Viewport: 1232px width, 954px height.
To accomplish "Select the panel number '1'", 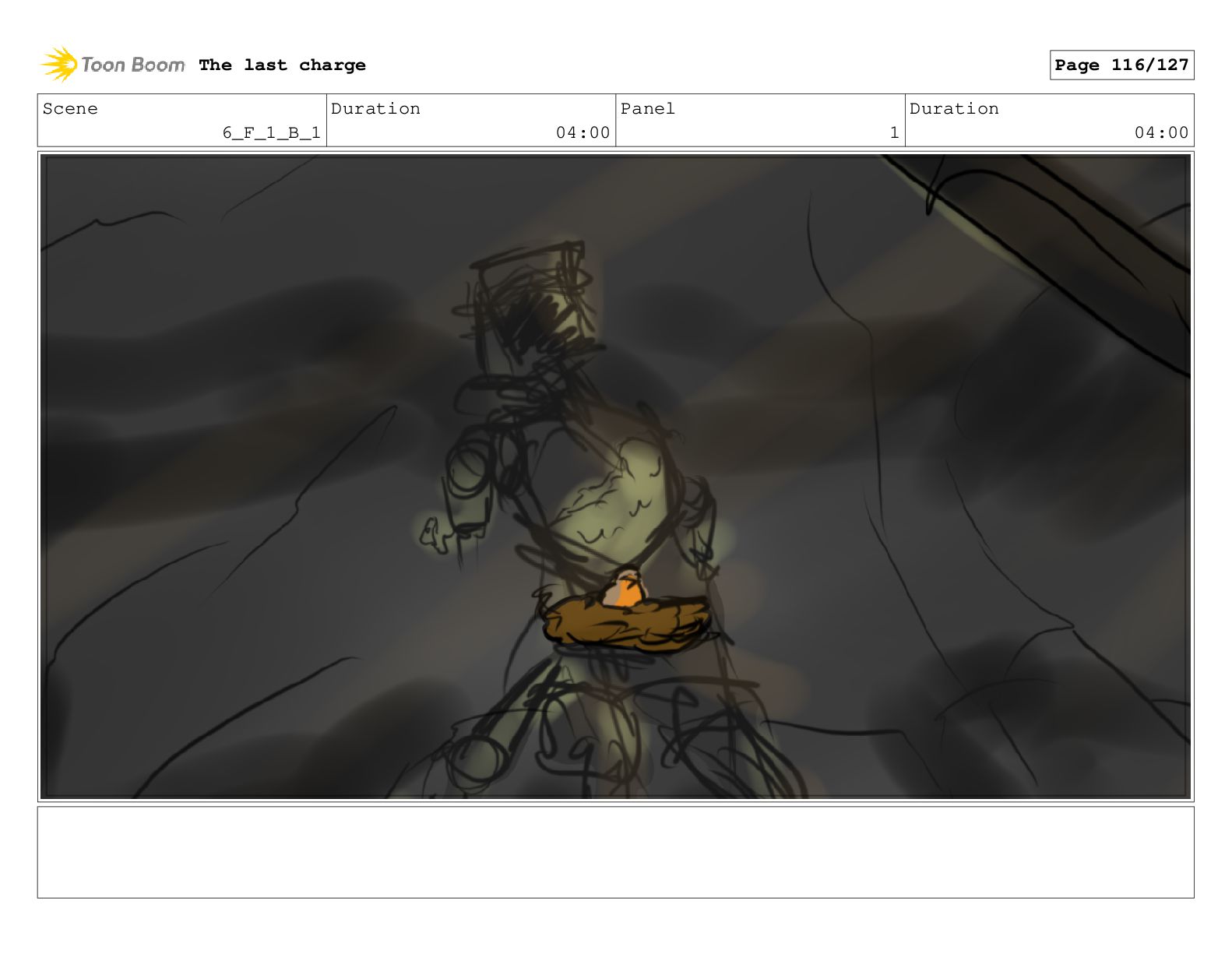I will tap(894, 132).
